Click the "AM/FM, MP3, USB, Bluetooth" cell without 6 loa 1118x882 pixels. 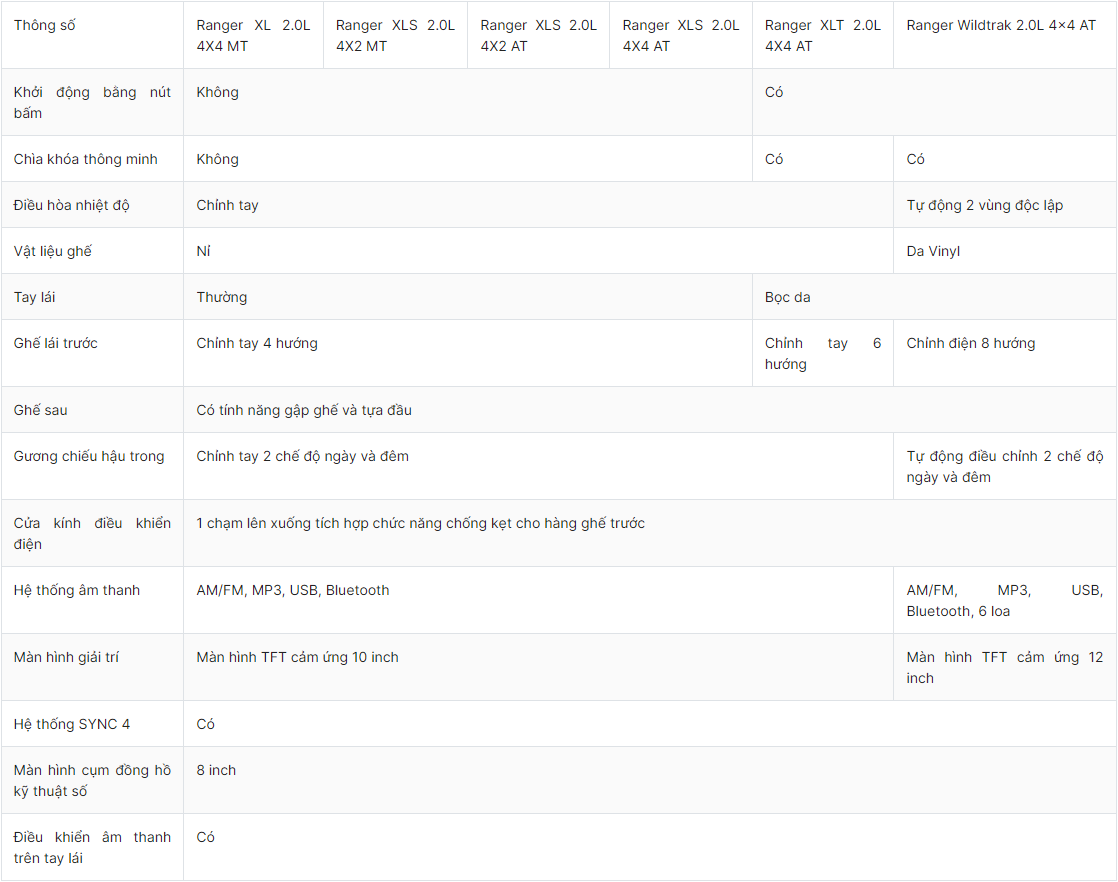coord(293,590)
